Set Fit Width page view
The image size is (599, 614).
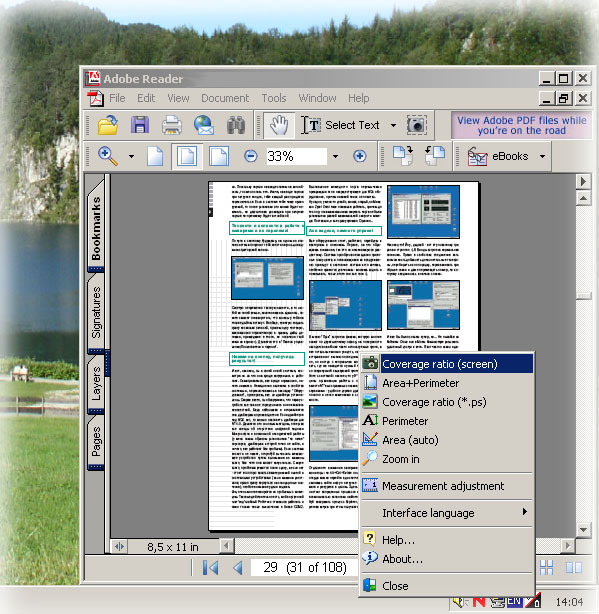tap(219, 156)
